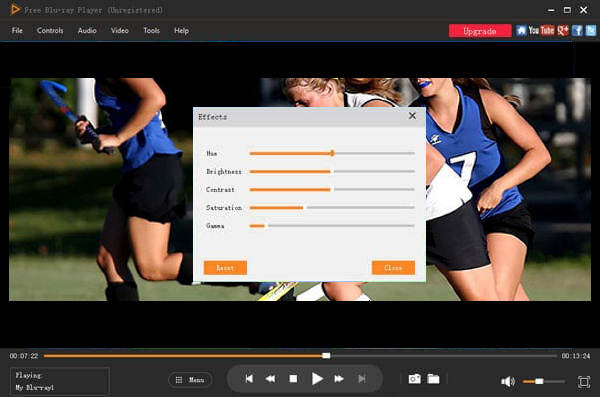
Task: Minimize the player window
Action: tap(551, 10)
